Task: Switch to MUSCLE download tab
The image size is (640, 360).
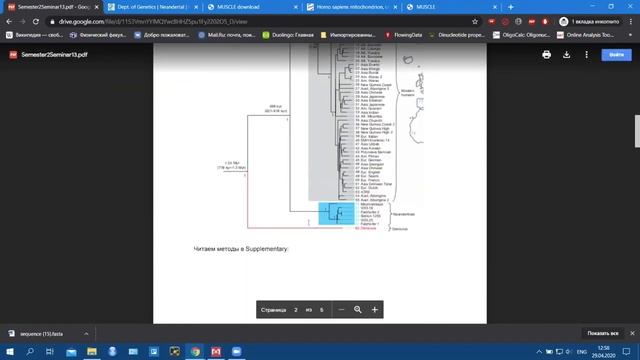Action: coord(252,7)
